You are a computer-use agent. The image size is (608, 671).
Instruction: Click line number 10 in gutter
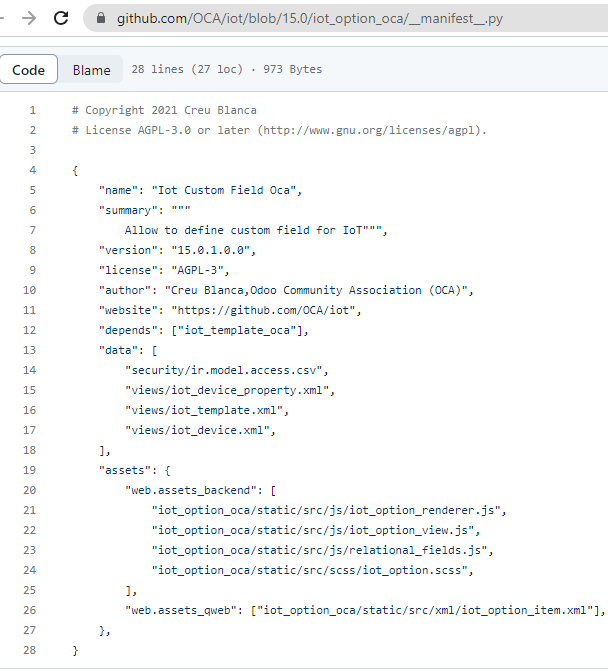click(30, 290)
